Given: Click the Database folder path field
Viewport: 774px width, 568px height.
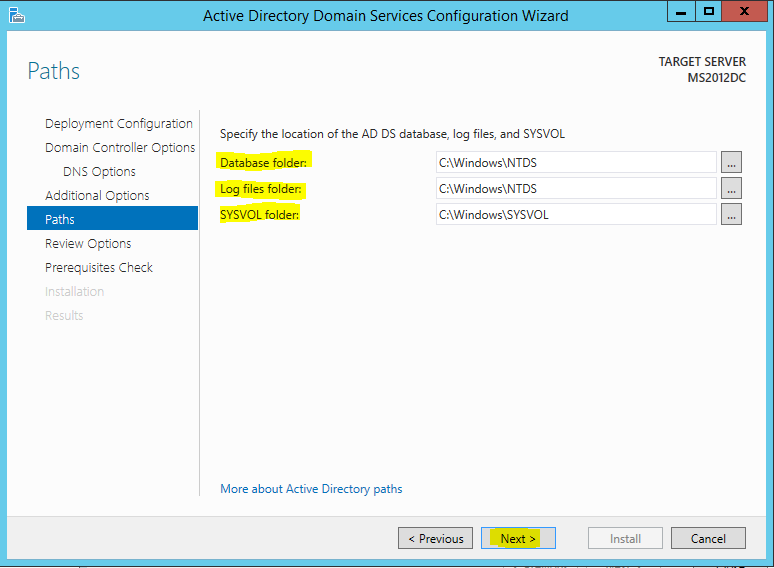Looking at the screenshot, I should point(576,162).
